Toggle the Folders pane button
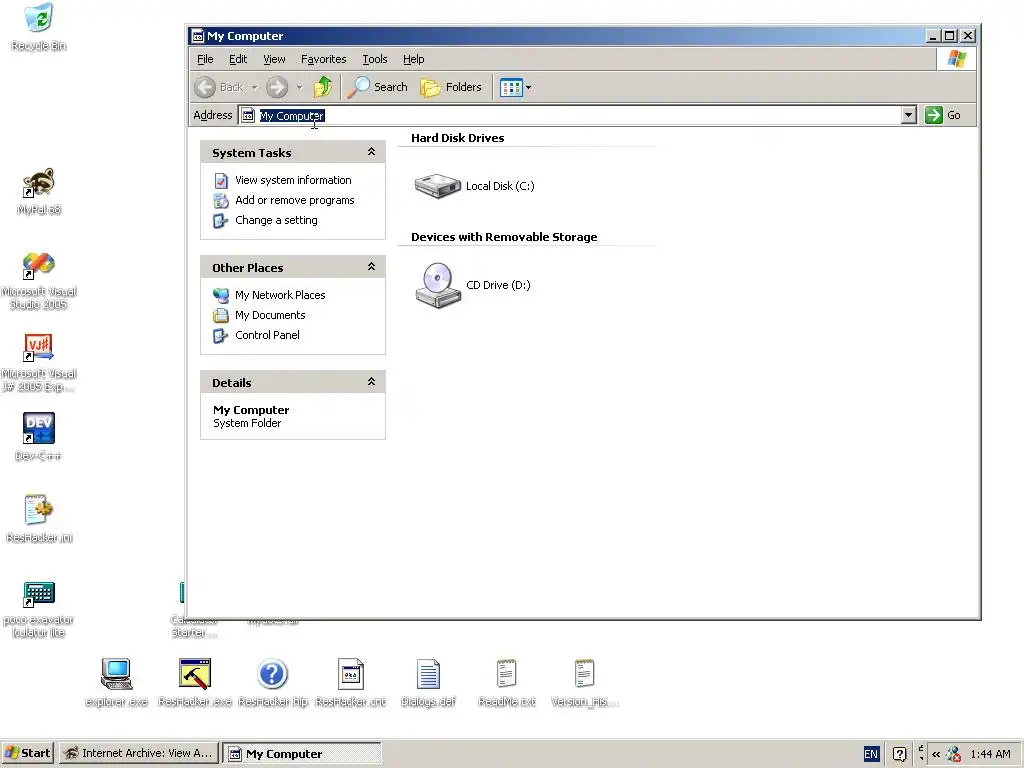 coord(451,87)
